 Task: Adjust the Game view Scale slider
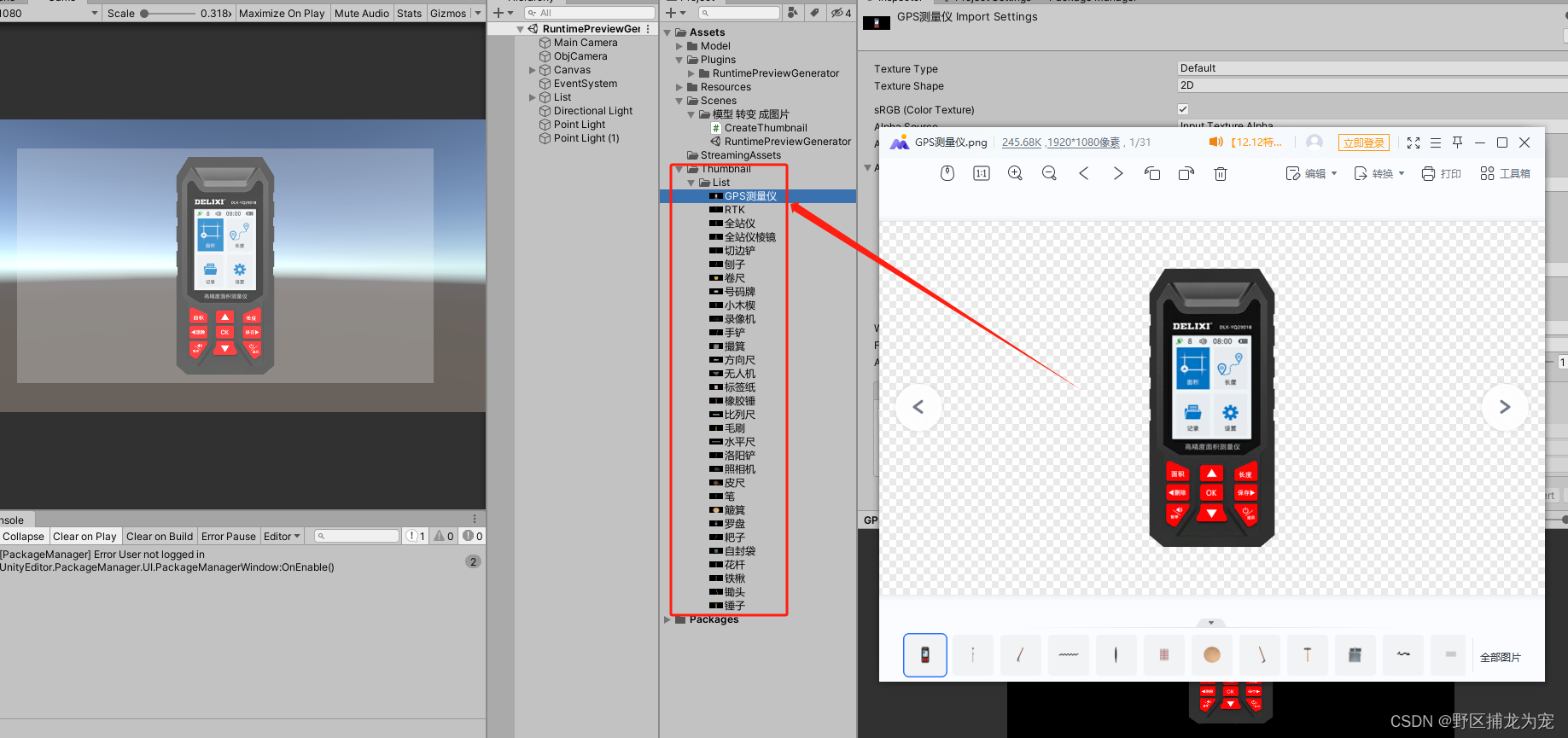coord(168,14)
